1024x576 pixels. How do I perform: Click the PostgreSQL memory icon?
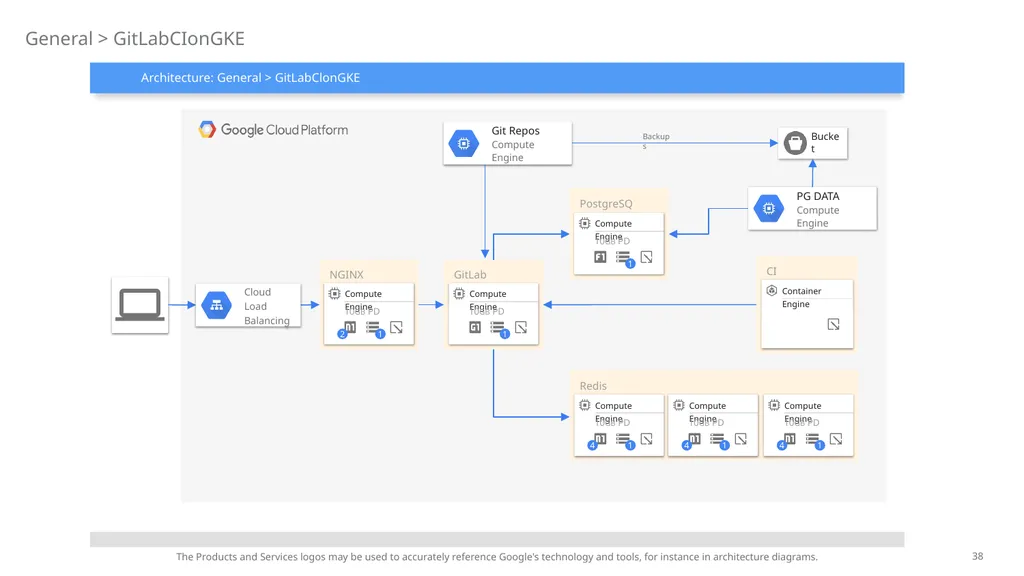600,257
